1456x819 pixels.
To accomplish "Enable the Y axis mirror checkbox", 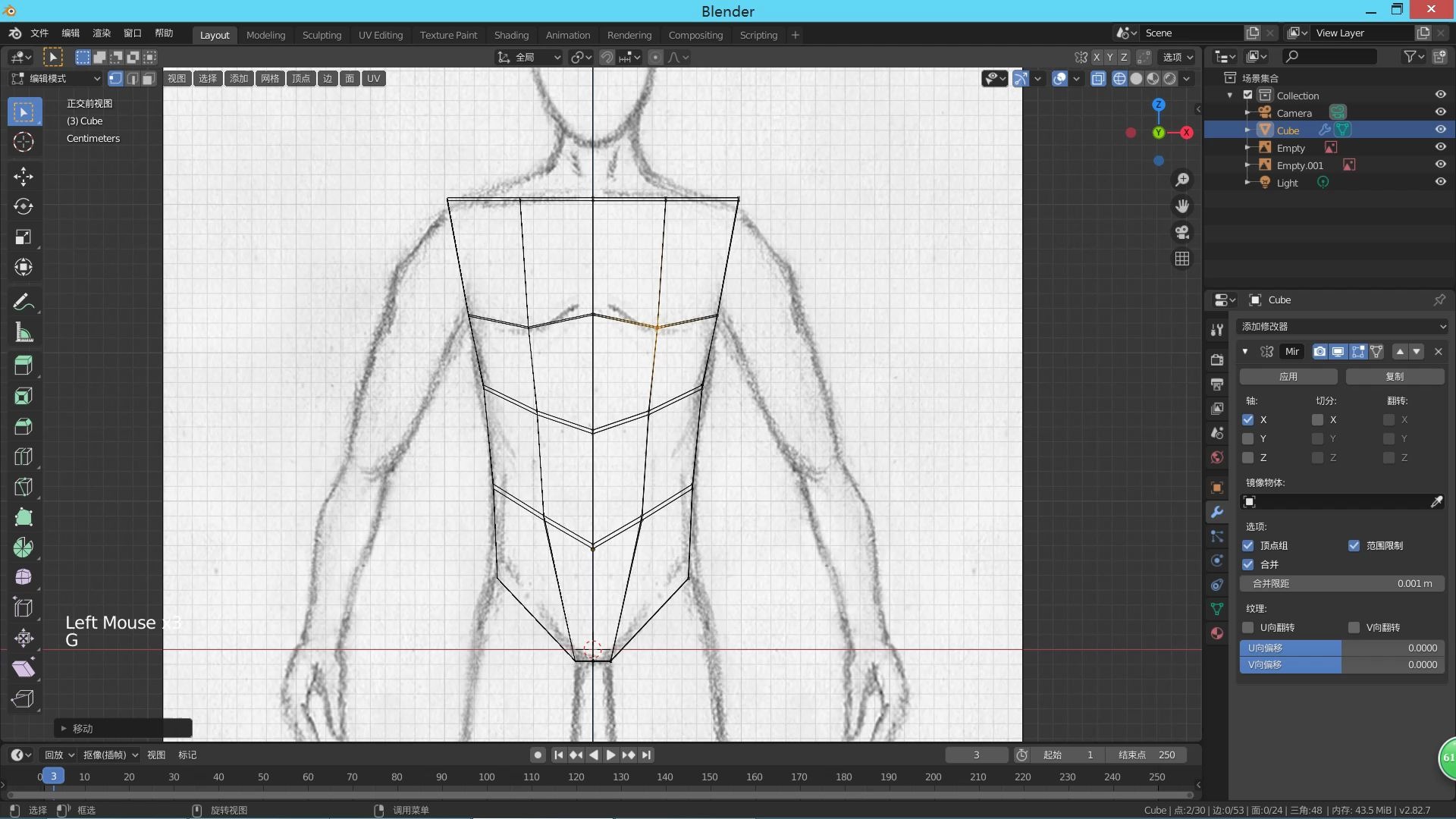I will pyautogui.click(x=1247, y=438).
